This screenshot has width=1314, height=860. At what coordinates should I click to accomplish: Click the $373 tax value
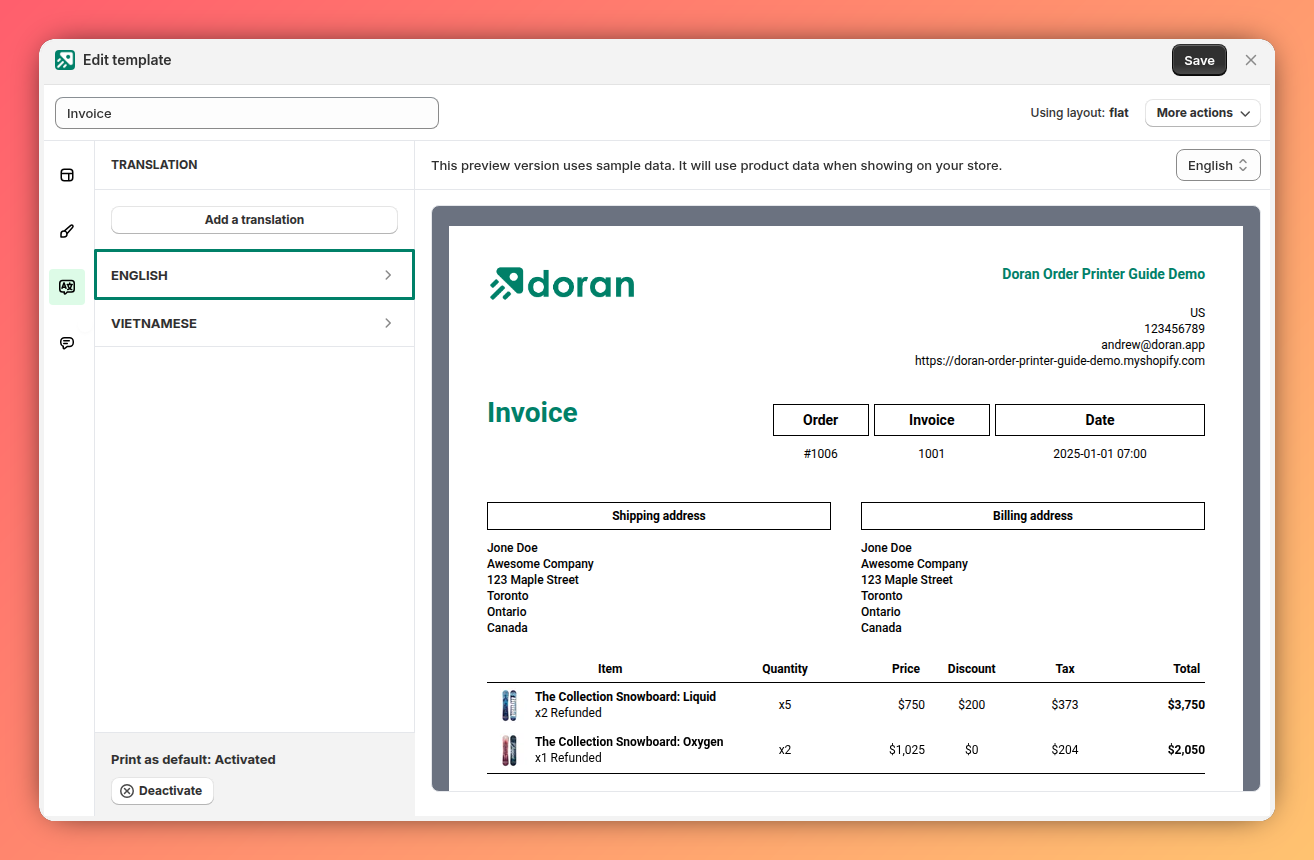click(x=1065, y=705)
